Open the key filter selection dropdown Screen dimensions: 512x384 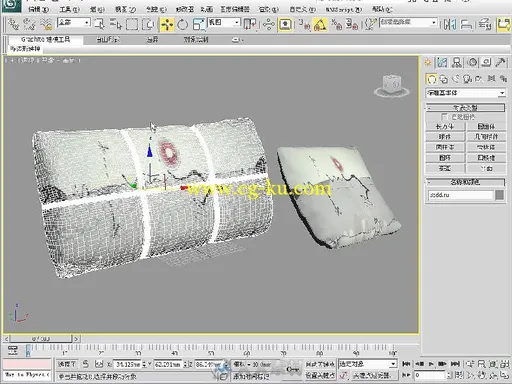click(368, 364)
